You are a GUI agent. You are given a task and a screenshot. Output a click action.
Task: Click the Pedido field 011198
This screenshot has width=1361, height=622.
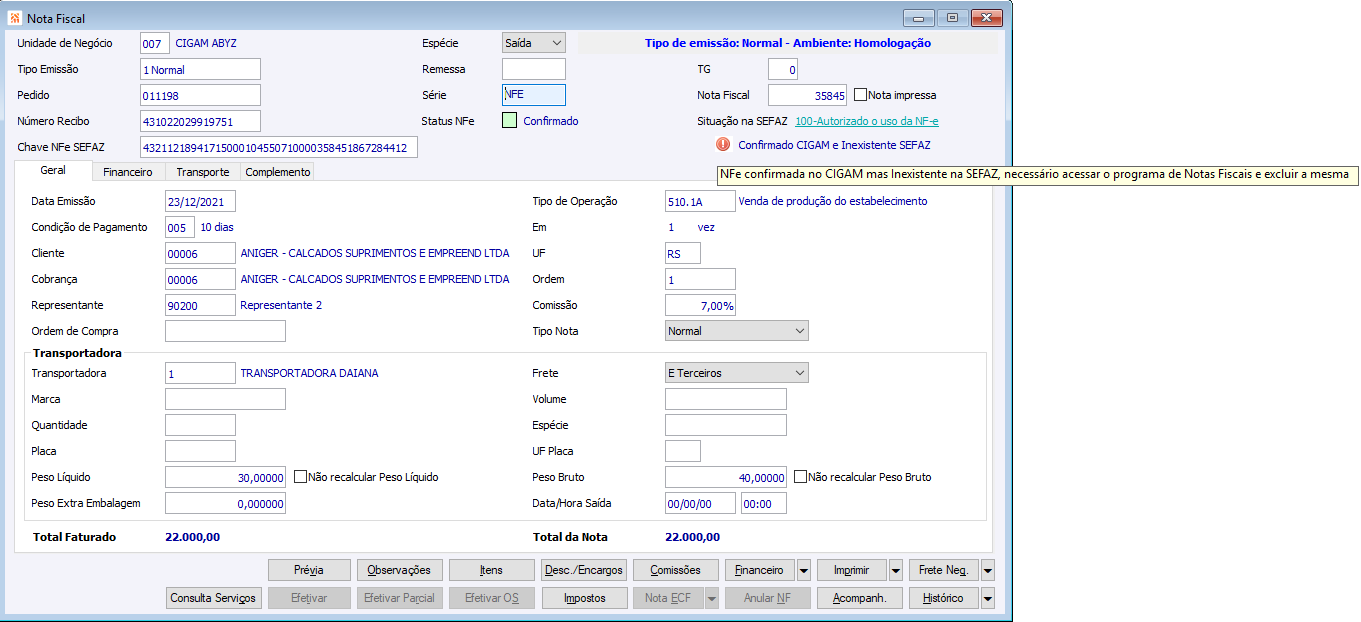pos(200,95)
